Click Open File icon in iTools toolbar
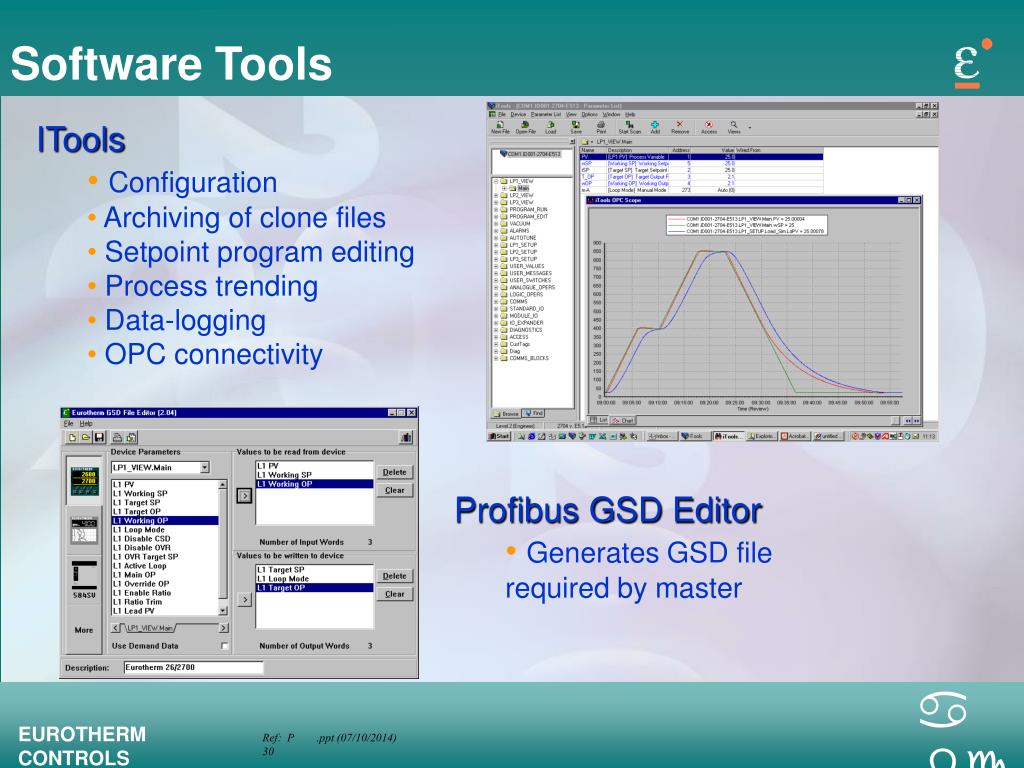This screenshot has height=768, width=1024. [x=525, y=127]
